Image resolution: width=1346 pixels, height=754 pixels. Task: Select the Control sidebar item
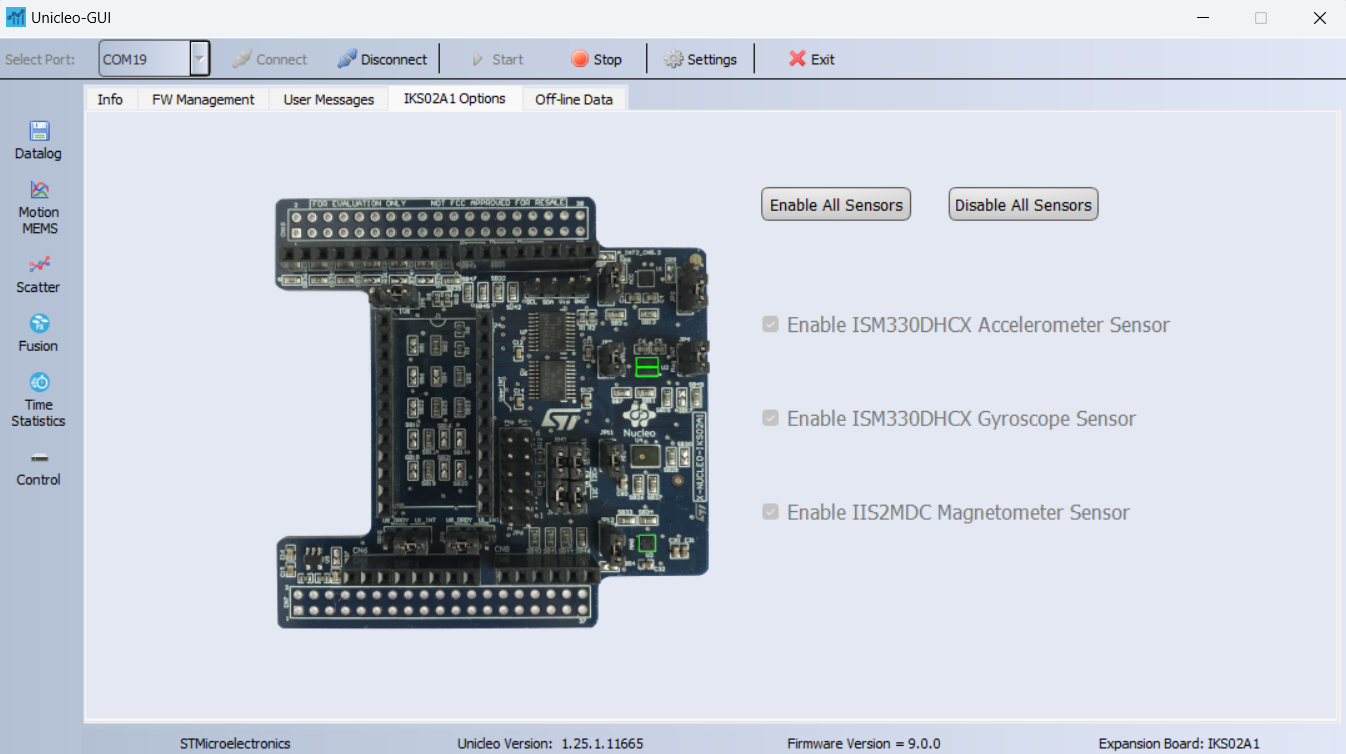[38, 468]
